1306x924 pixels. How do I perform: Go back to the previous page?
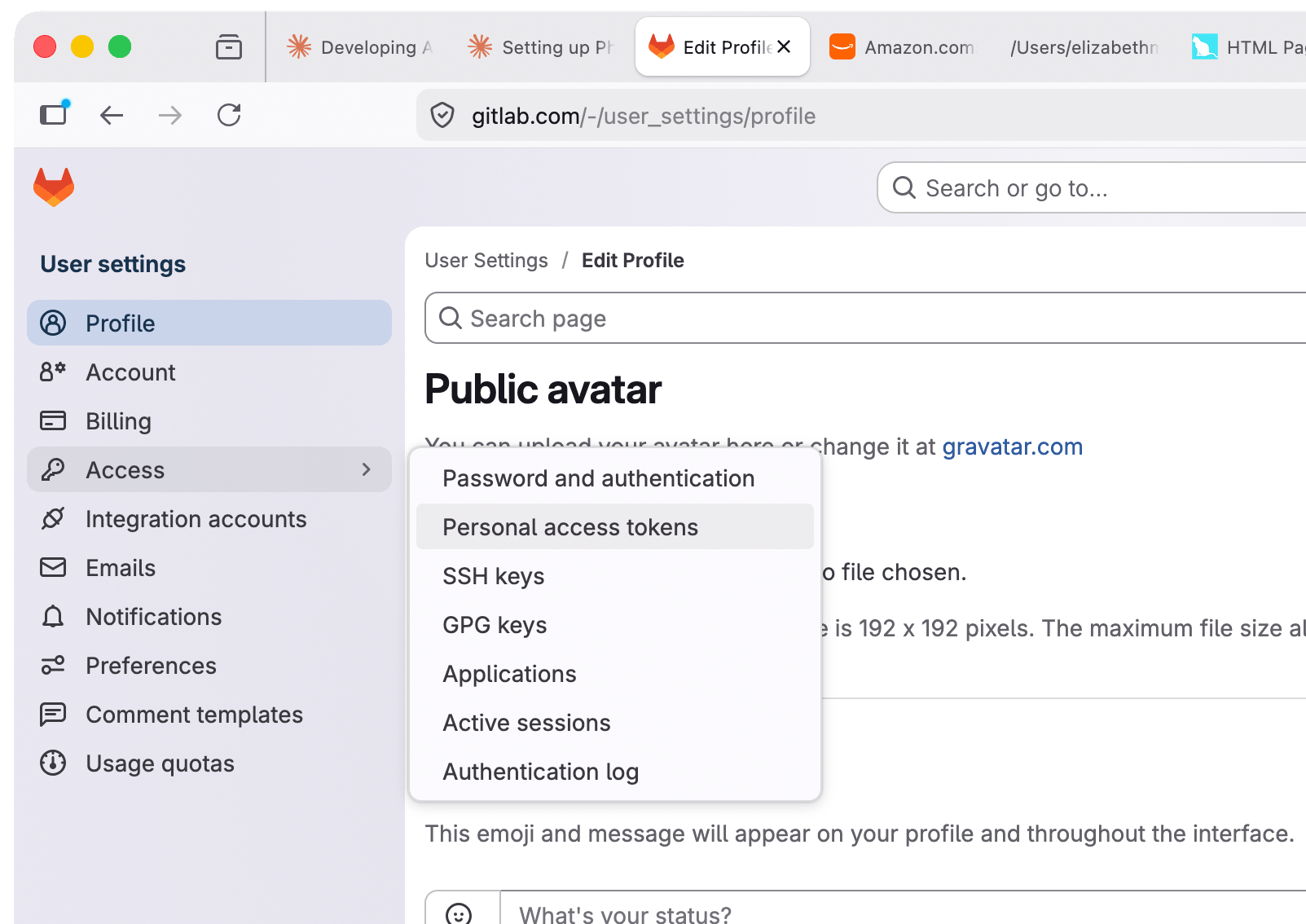tap(112, 116)
